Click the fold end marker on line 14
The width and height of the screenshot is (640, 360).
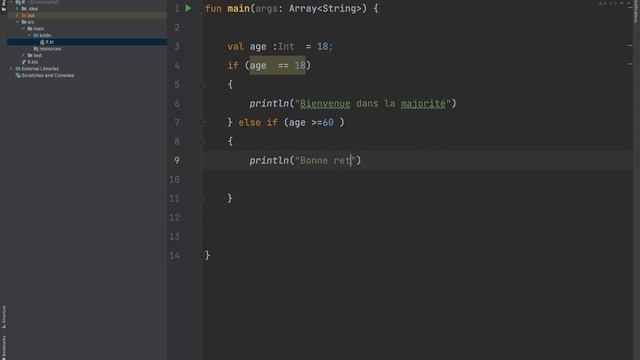tap(202, 256)
